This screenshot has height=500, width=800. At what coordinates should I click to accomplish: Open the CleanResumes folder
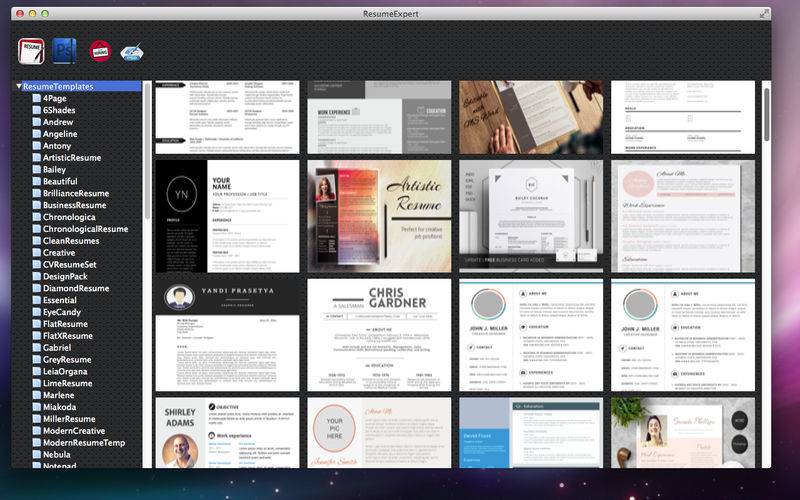[x=66, y=241]
